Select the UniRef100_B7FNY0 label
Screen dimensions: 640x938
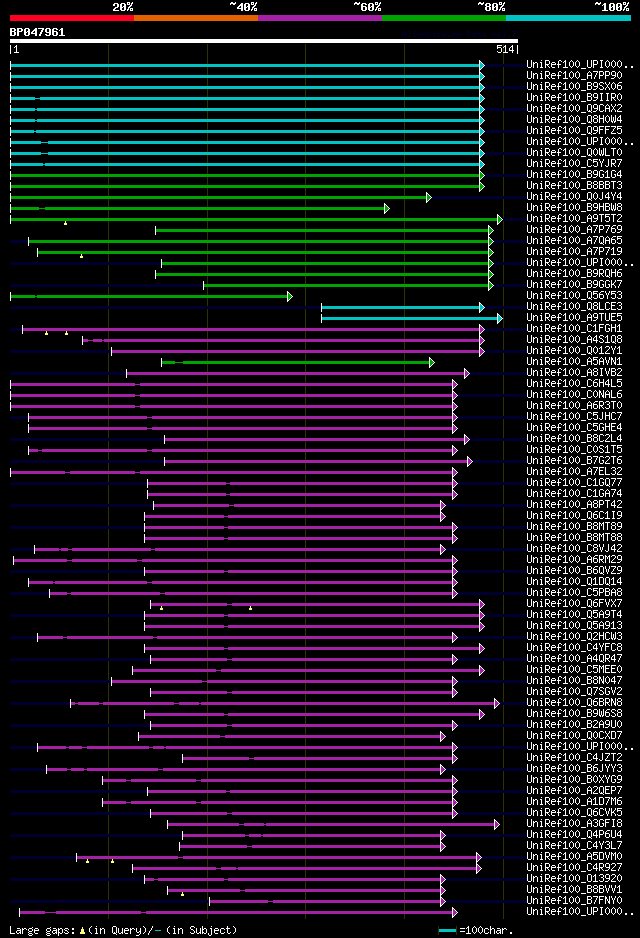pyautogui.click(x=574, y=901)
